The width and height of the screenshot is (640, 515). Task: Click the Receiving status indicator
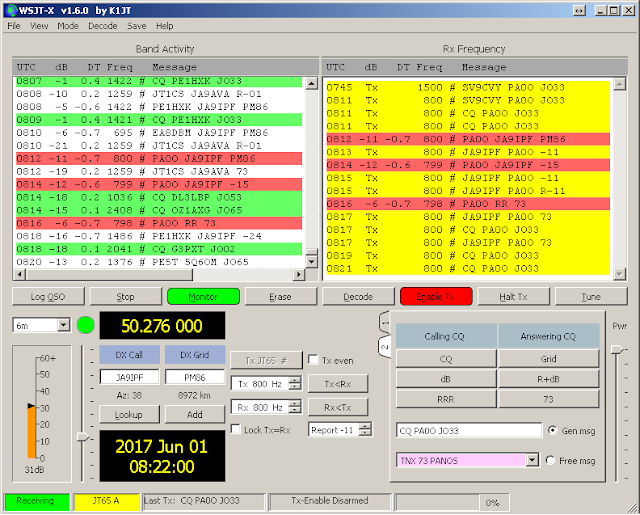(x=37, y=502)
